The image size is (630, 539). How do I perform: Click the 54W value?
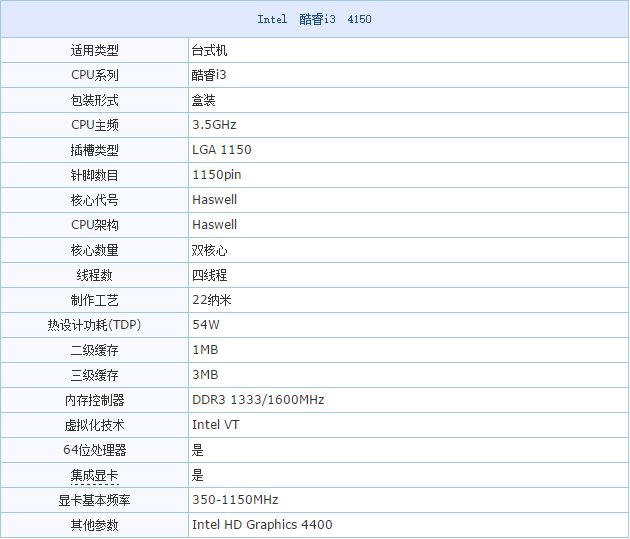coord(206,325)
